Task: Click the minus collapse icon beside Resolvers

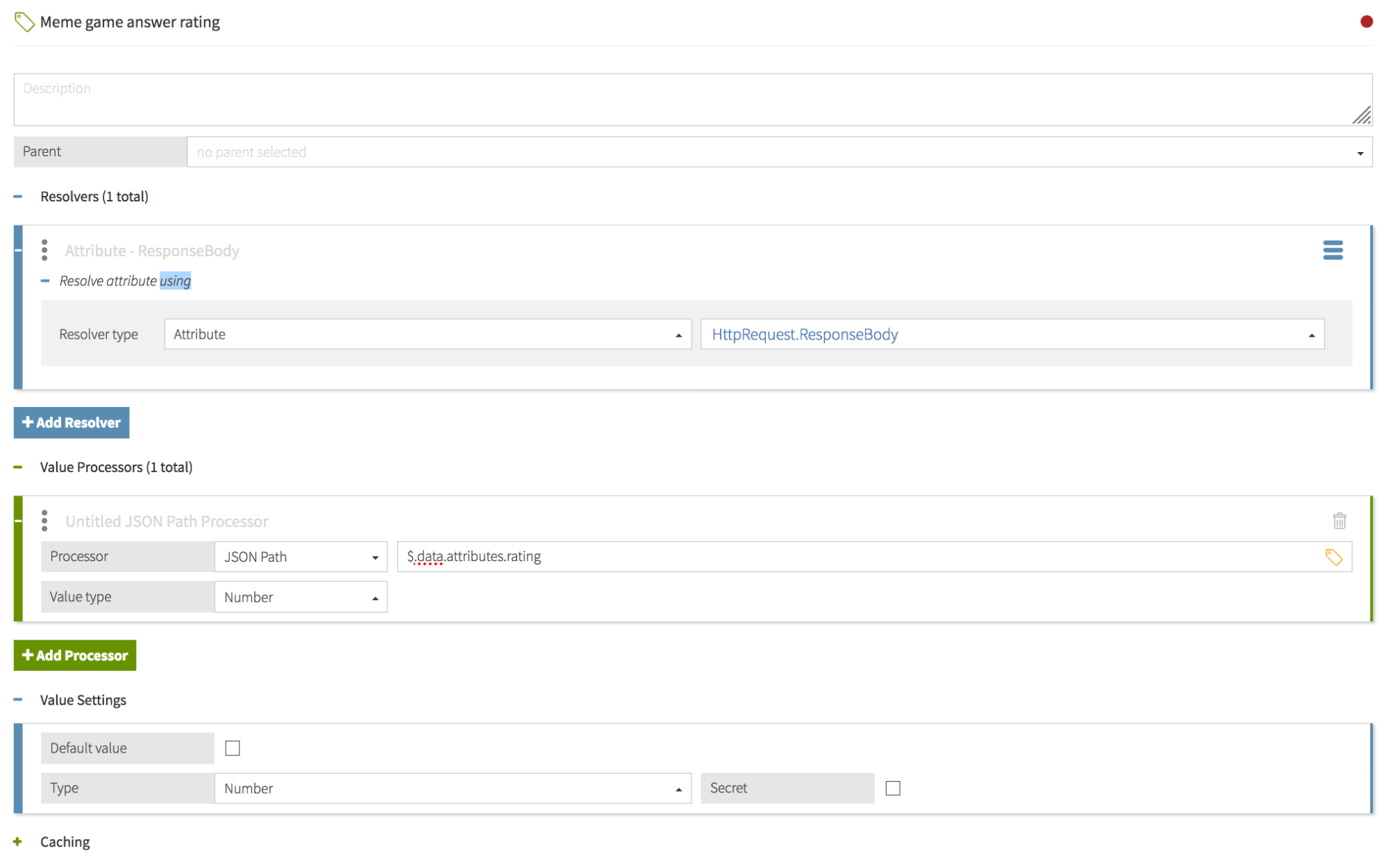Action: pyautogui.click(x=22, y=197)
